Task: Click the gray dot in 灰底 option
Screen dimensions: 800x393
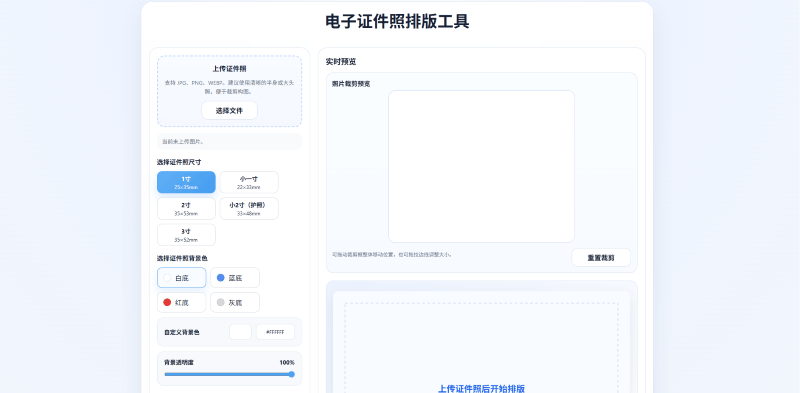Action: (220, 303)
